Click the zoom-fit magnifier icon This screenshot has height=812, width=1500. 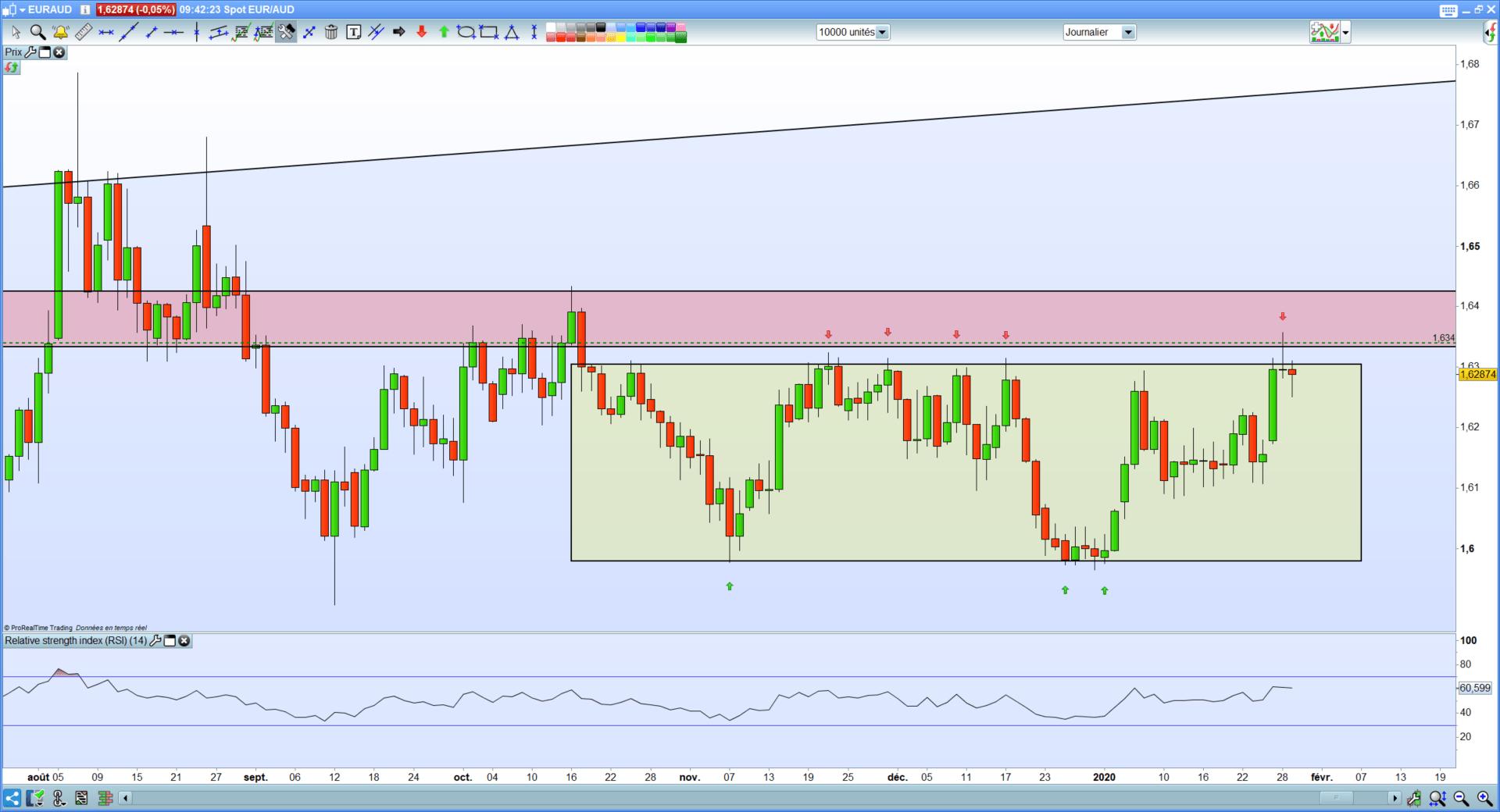(1437, 798)
